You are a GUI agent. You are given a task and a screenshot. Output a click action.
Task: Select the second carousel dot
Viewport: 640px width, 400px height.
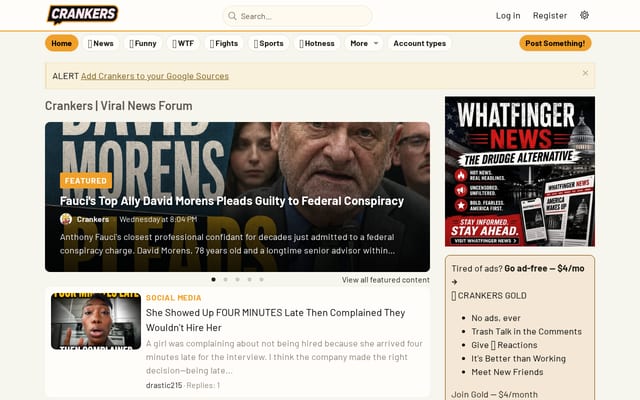click(x=225, y=280)
